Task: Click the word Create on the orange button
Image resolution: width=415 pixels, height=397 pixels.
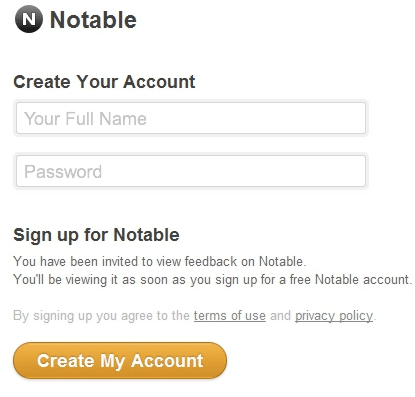Action: pyautogui.click(x=66, y=361)
